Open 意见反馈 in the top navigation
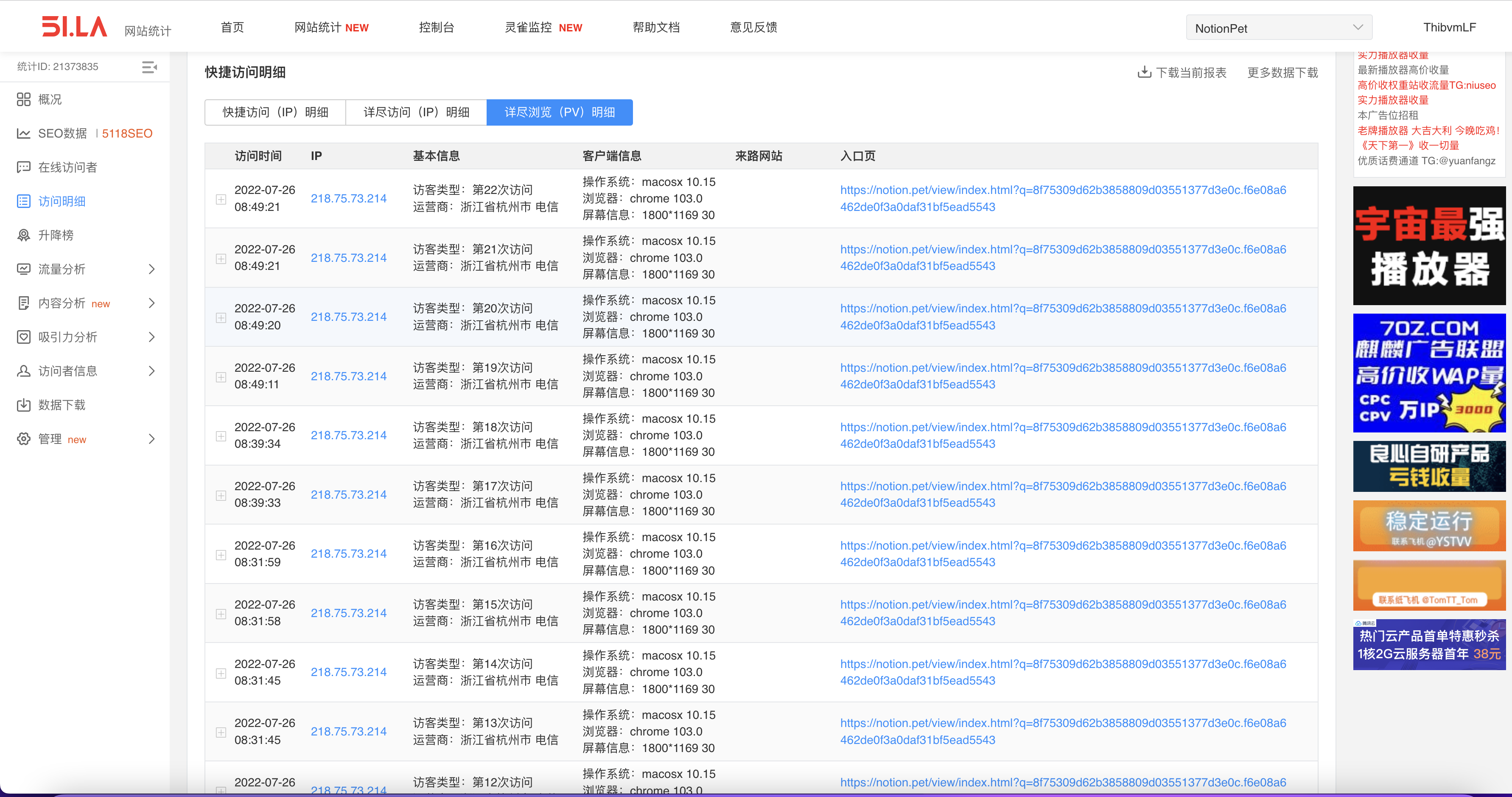 coord(753,27)
